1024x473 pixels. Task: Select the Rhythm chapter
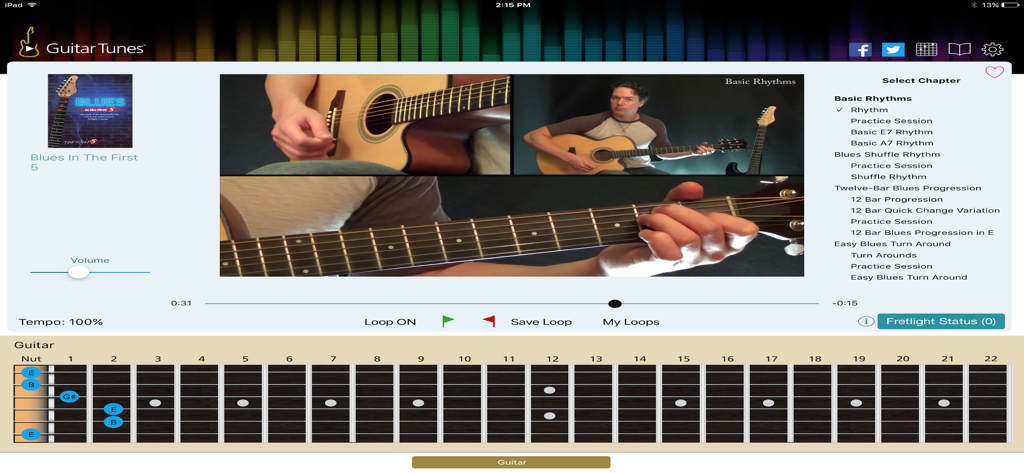tap(869, 110)
